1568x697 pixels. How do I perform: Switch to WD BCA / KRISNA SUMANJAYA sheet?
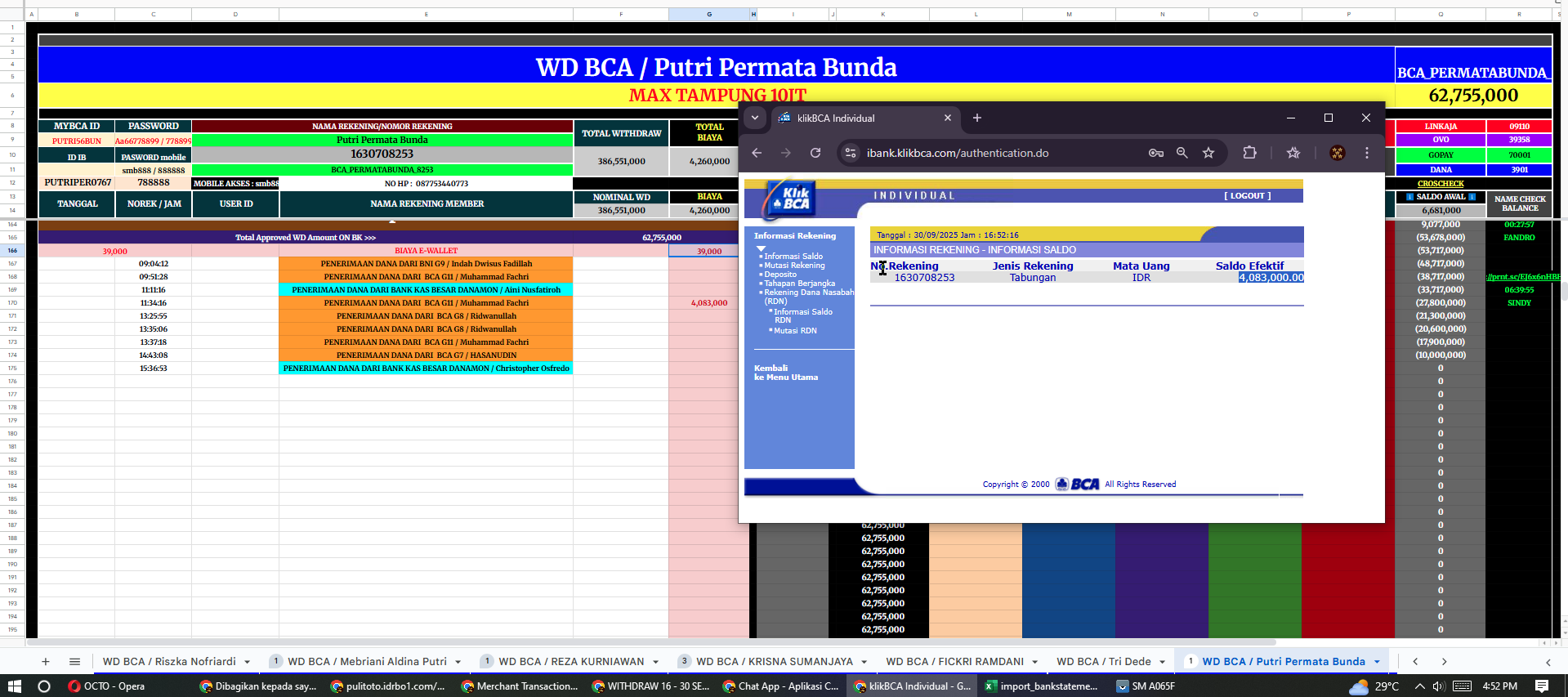[774, 662]
